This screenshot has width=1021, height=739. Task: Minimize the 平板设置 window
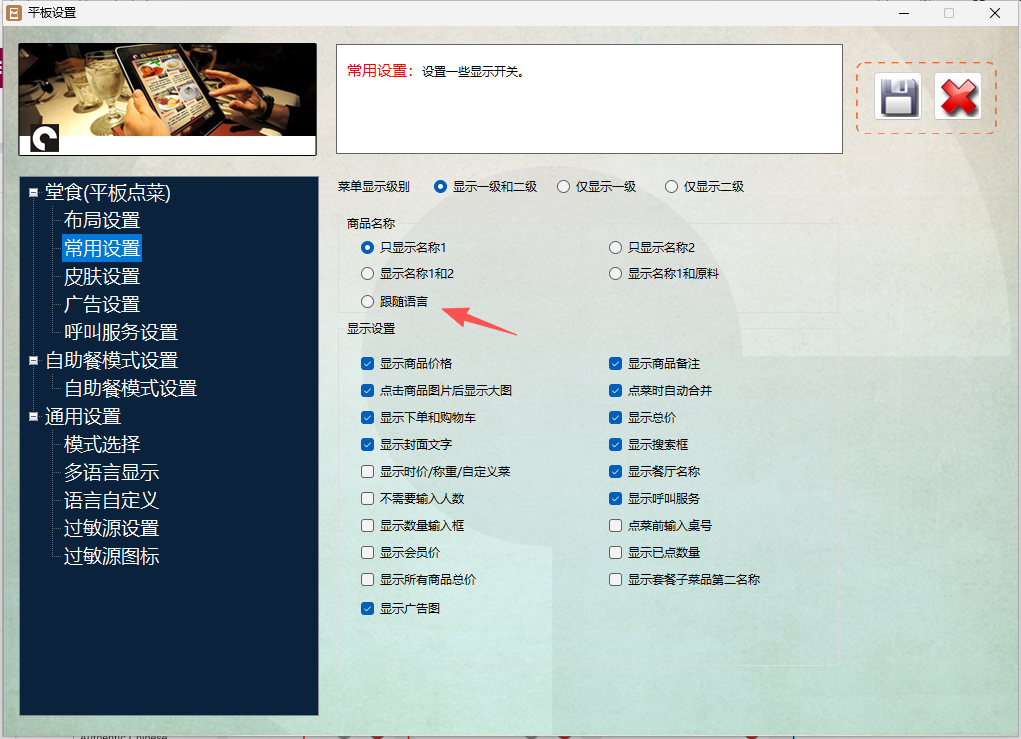coord(904,13)
